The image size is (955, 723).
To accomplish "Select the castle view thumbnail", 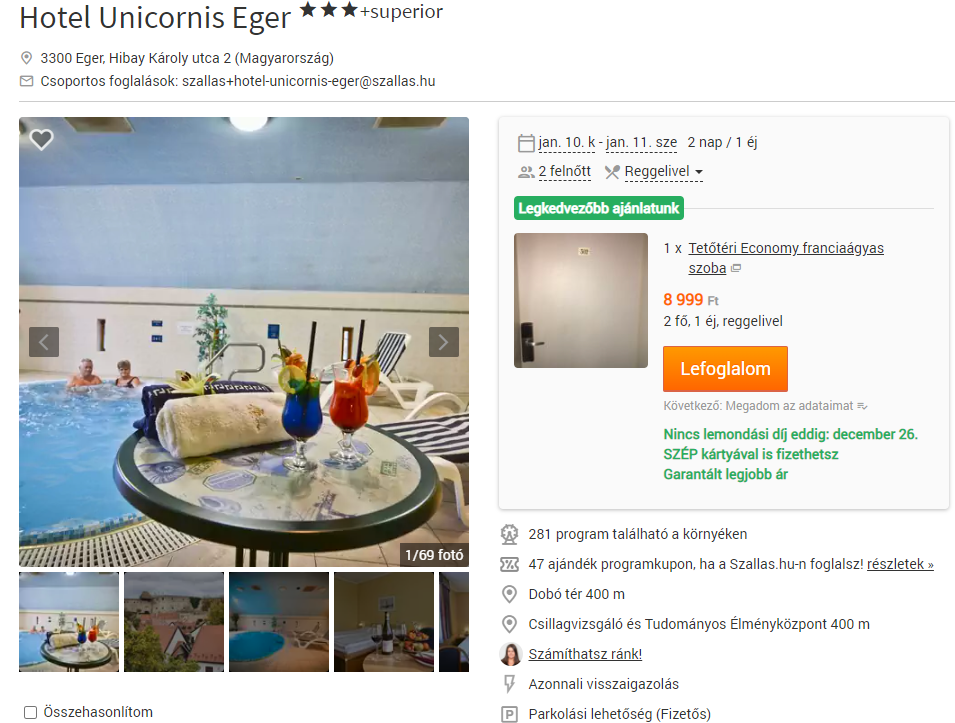I will tap(174, 622).
